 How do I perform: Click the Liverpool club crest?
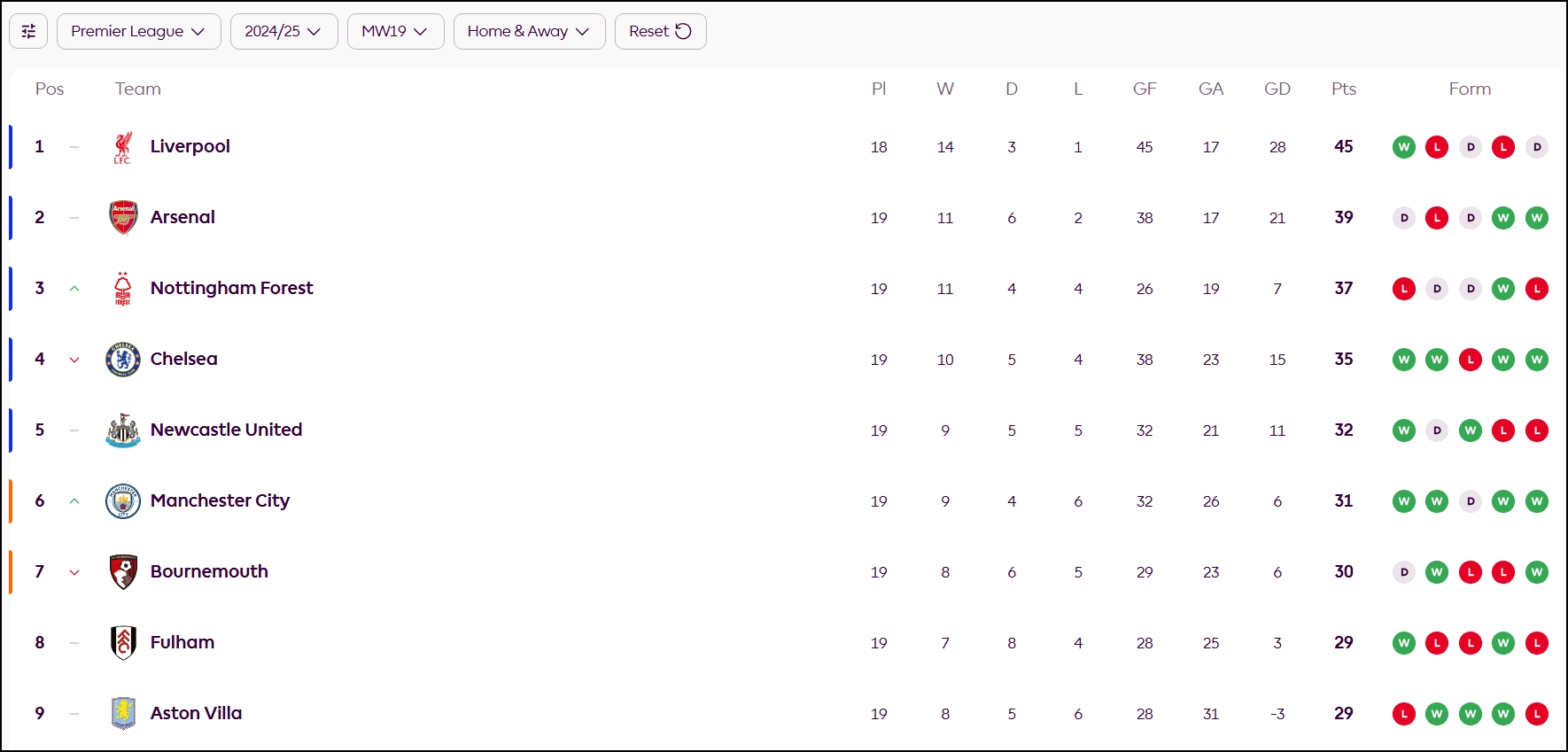pos(123,147)
